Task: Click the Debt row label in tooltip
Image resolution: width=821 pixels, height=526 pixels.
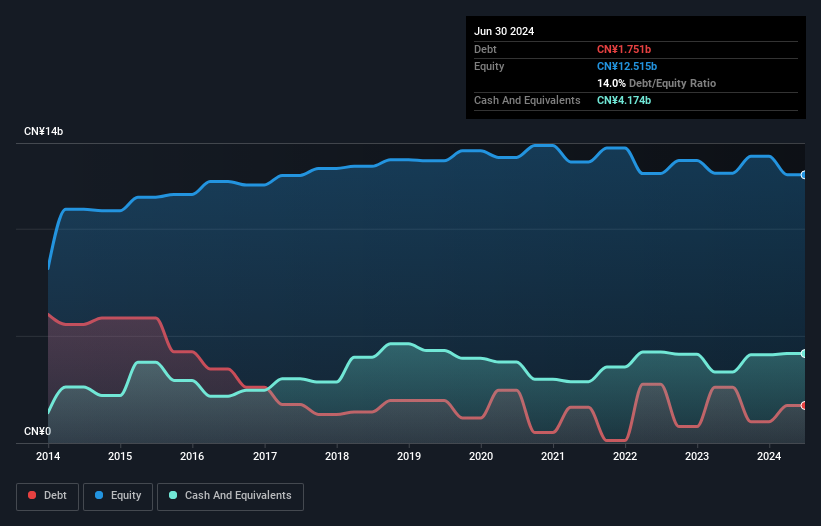Action: pyautogui.click(x=485, y=49)
